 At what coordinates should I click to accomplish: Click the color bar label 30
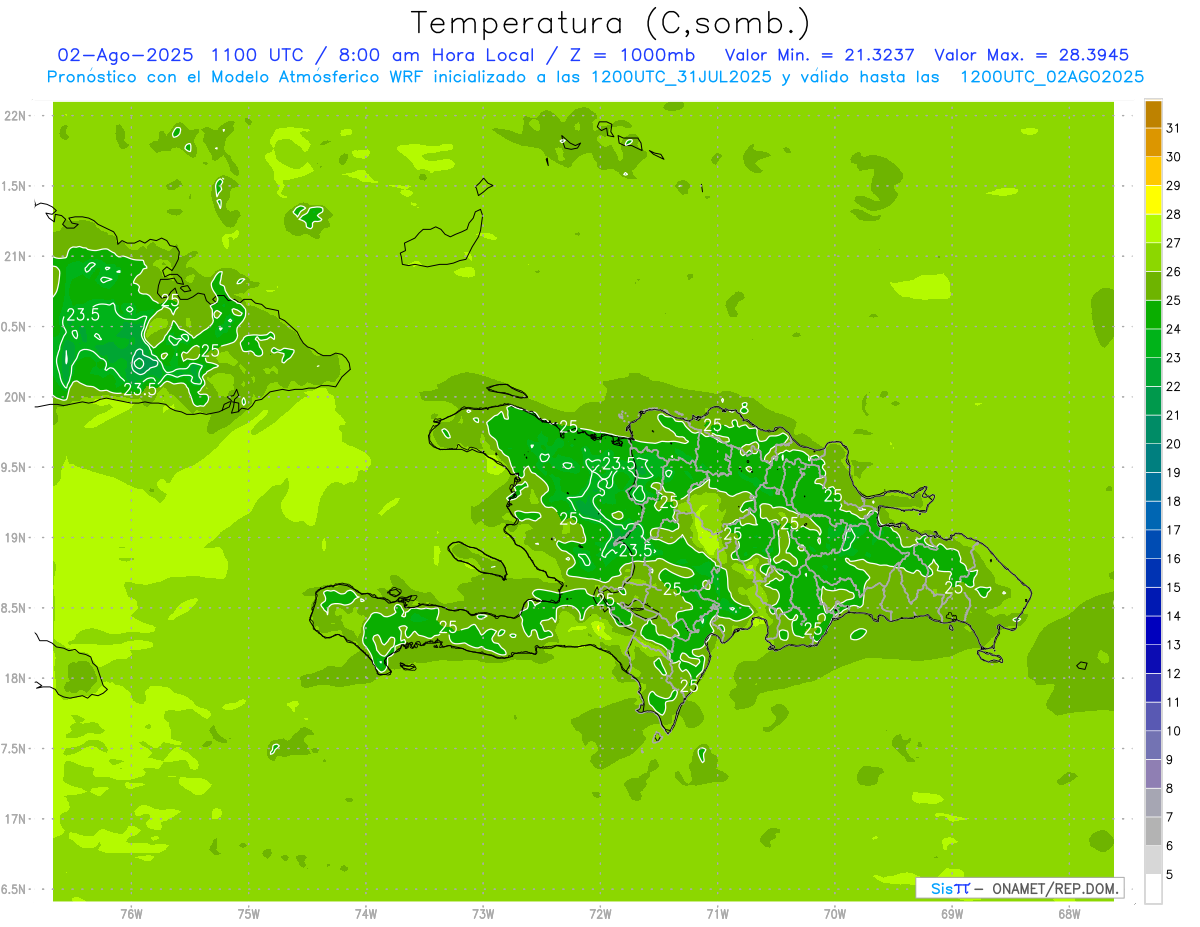click(x=1174, y=157)
